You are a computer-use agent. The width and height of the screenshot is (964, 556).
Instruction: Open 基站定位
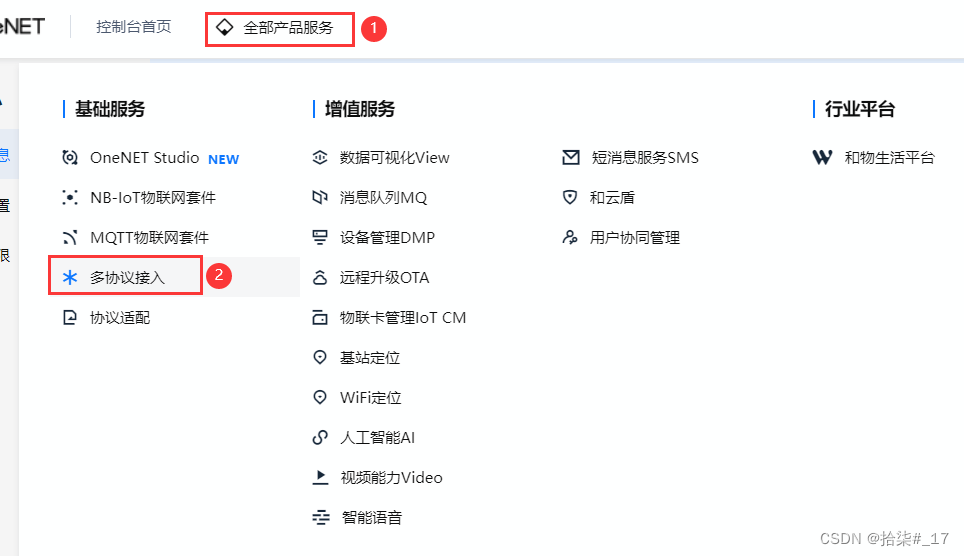(x=370, y=357)
